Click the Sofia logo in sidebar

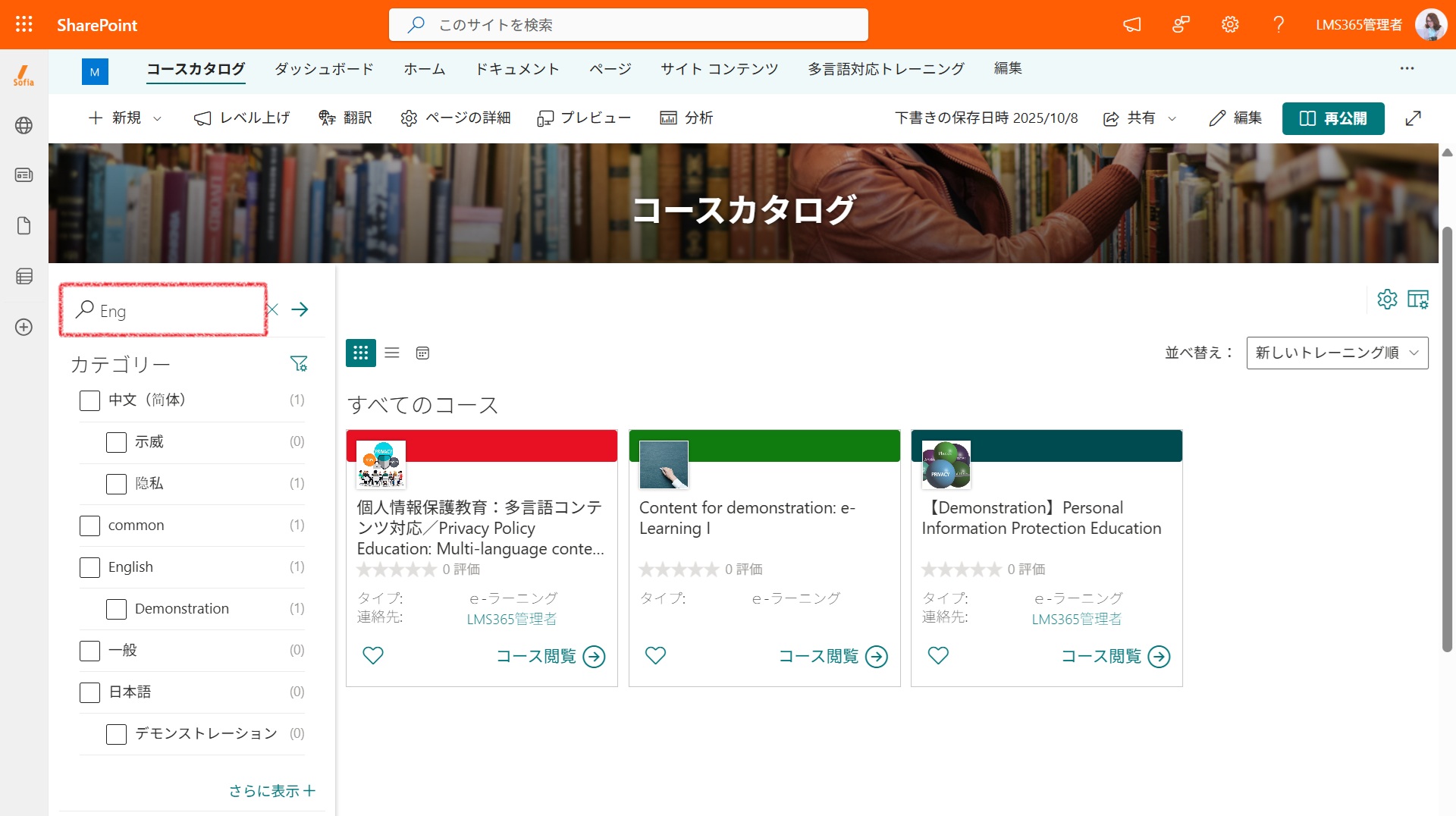pyautogui.click(x=24, y=75)
